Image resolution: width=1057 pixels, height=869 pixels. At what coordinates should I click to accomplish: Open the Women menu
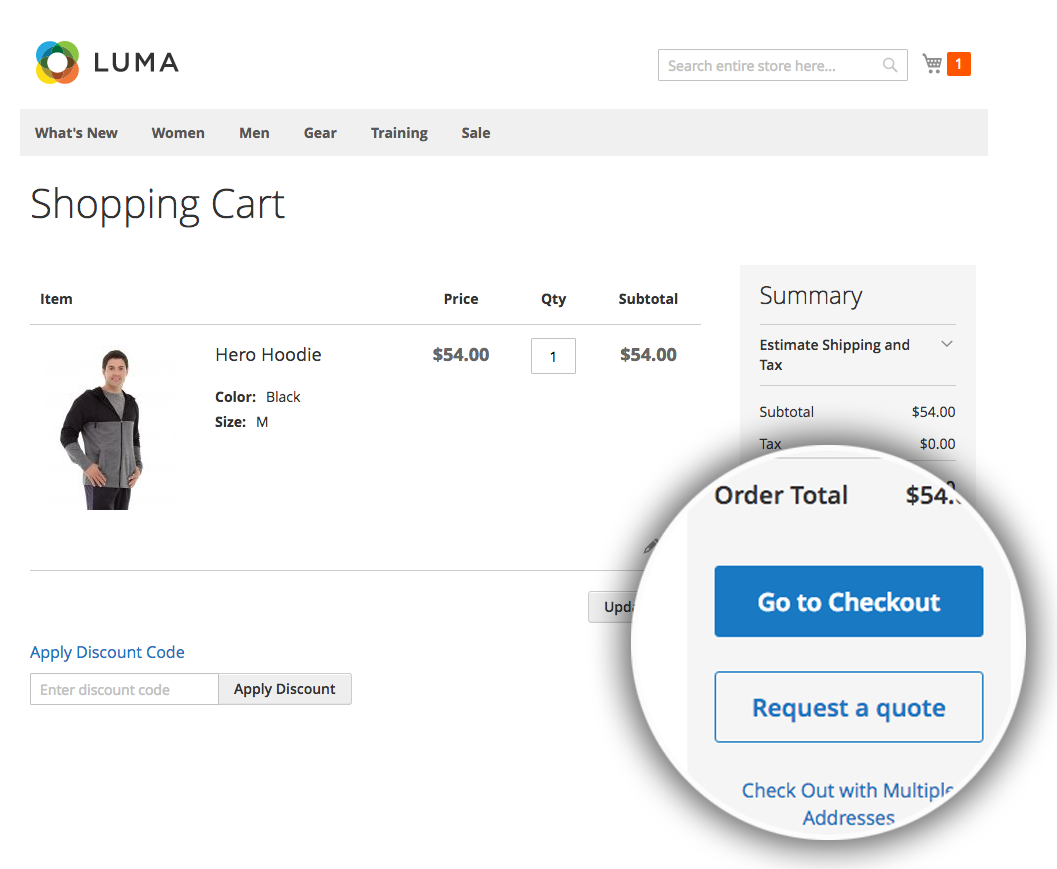click(x=178, y=133)
